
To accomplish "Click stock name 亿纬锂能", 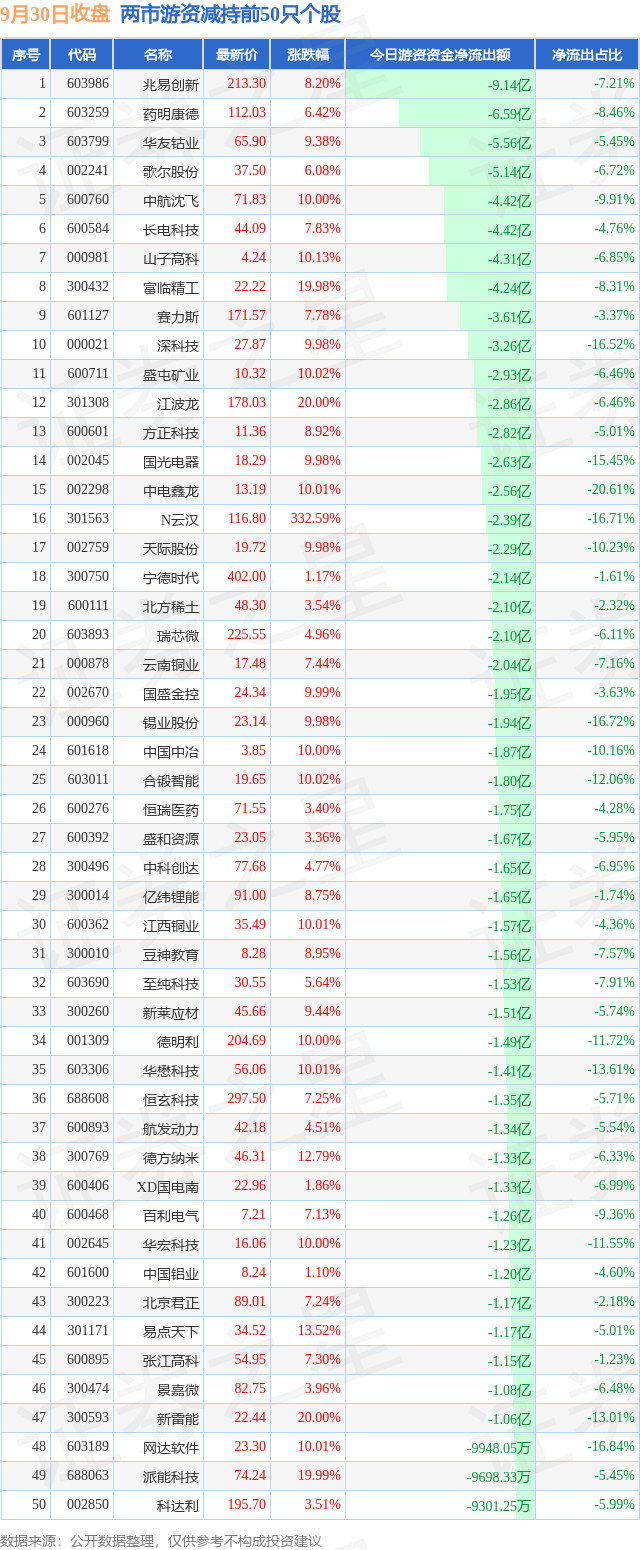I will click(x=171, y=897).
